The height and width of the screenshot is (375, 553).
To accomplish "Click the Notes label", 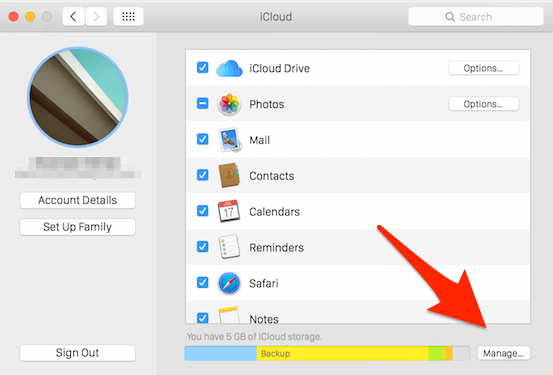I will click(264, 319).
